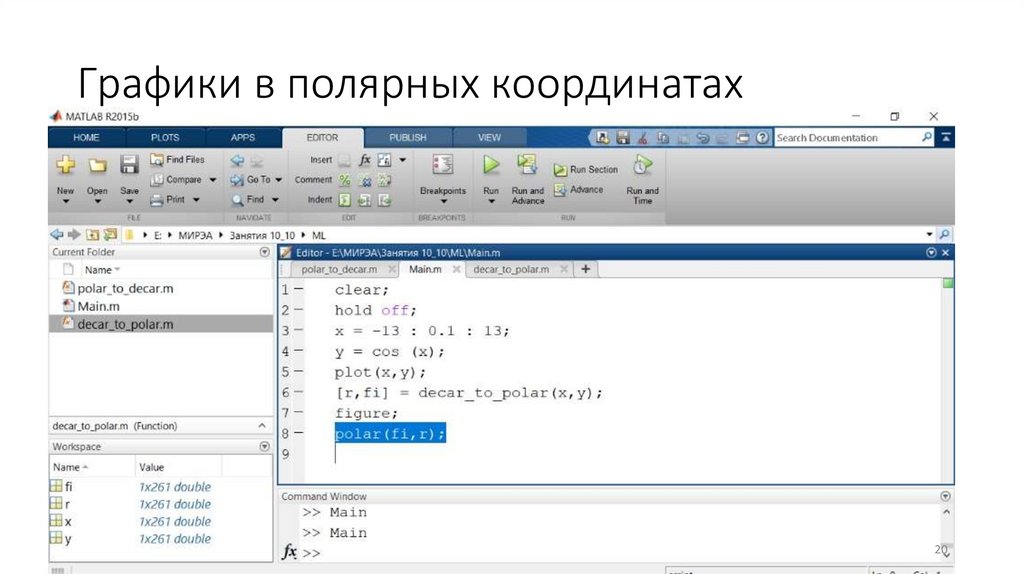The image size is (1024, 574).
Task: Click the New file plus icon
Action: coord(65,165)
